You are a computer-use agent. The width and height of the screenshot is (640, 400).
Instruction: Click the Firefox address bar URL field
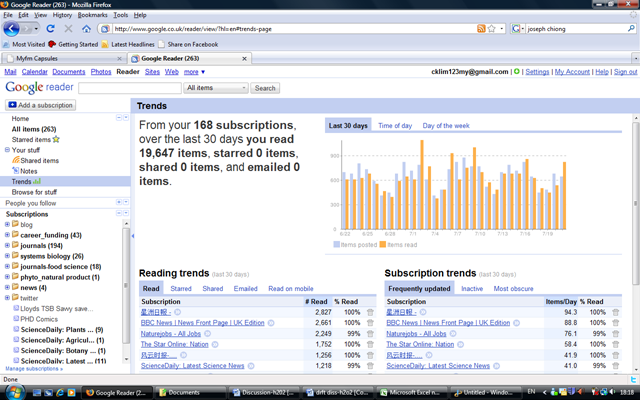[294, 29]
